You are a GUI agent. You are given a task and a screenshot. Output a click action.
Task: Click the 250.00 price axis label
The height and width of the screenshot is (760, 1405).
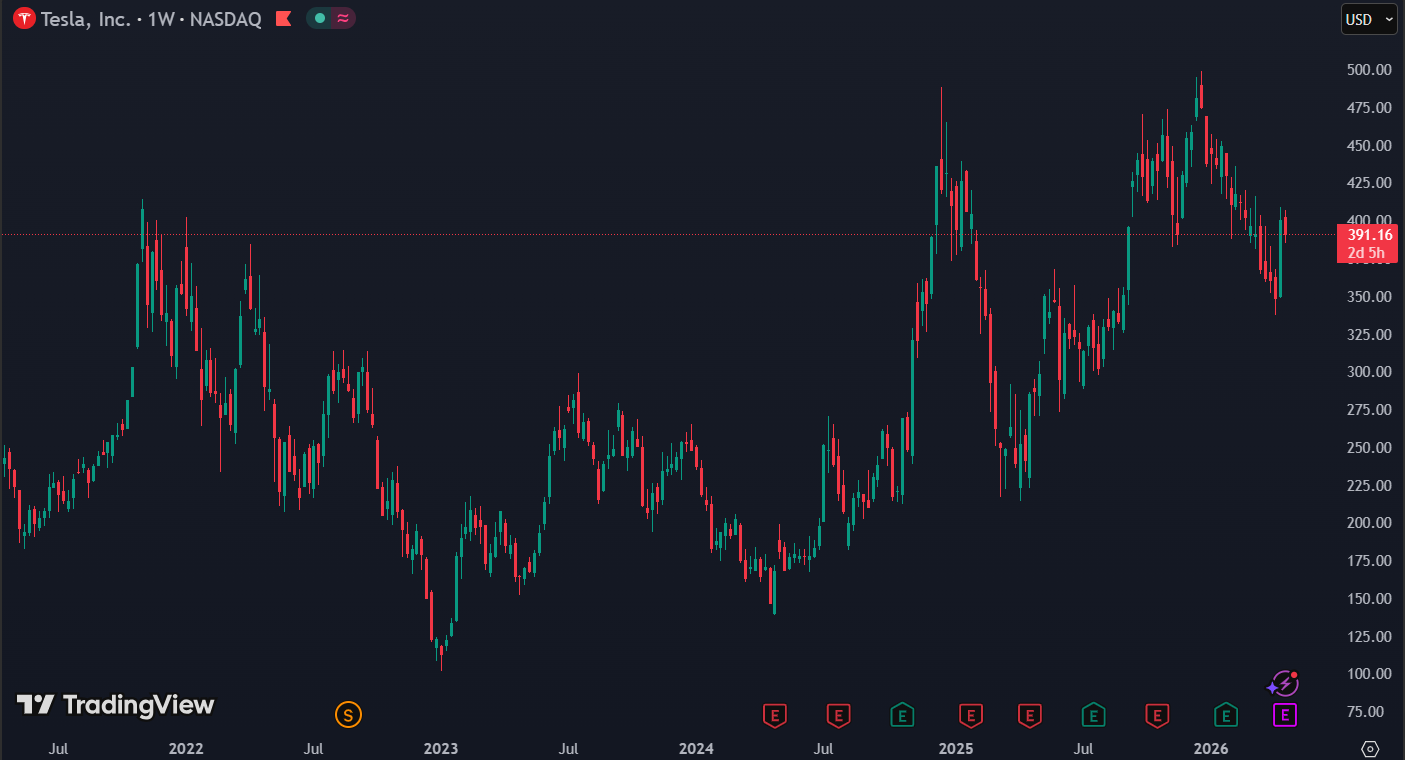pos(1369,448)
